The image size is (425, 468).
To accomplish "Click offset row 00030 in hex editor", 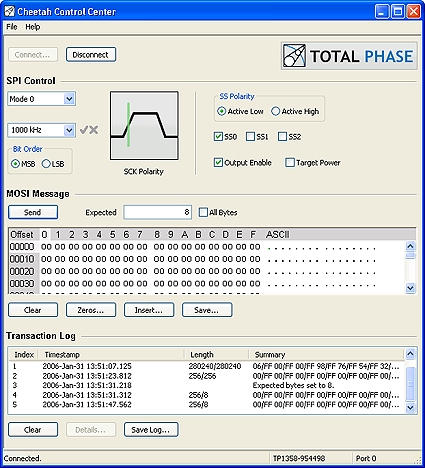I will point(22,284).
